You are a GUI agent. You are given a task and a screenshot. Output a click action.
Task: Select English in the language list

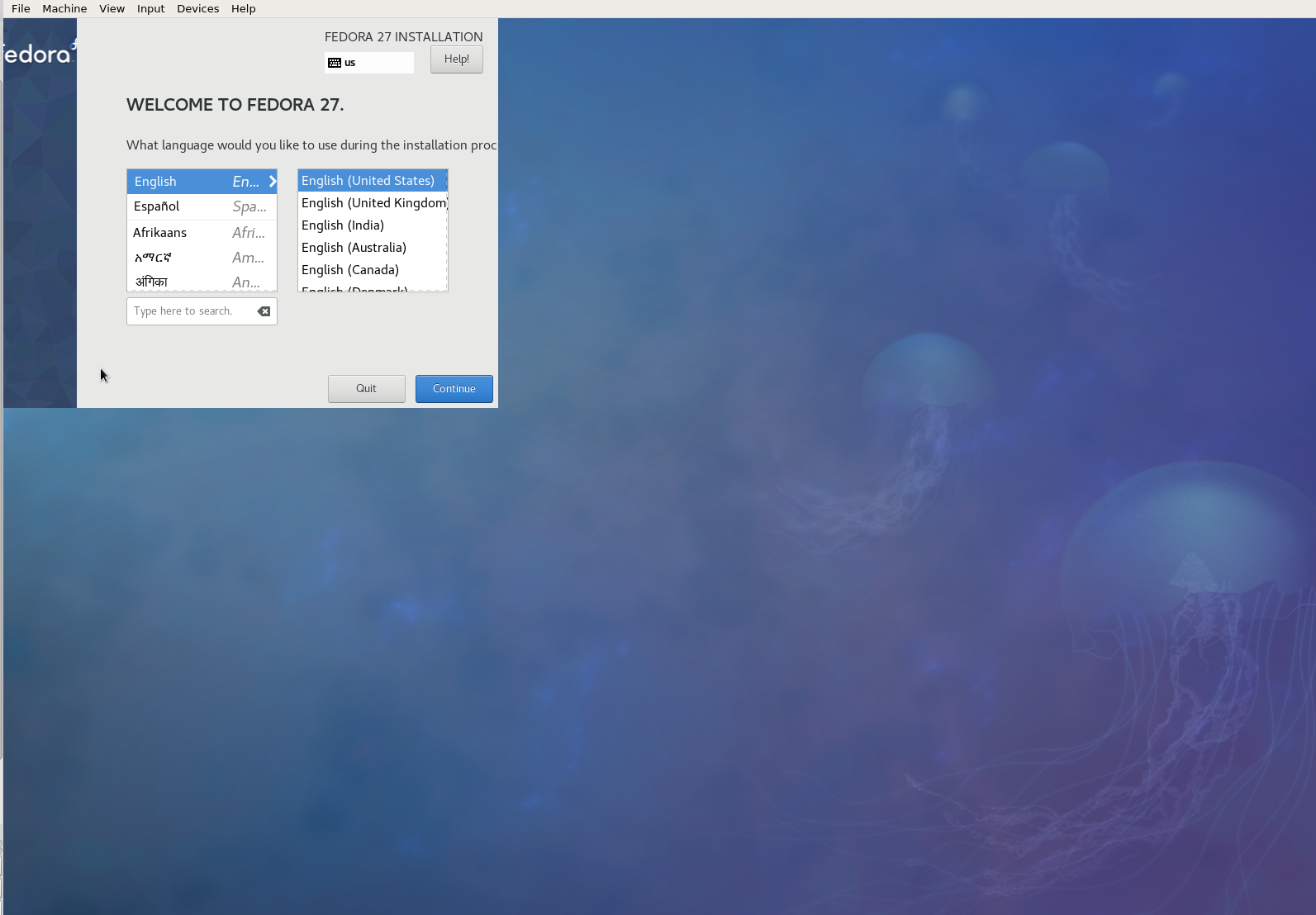202,182
